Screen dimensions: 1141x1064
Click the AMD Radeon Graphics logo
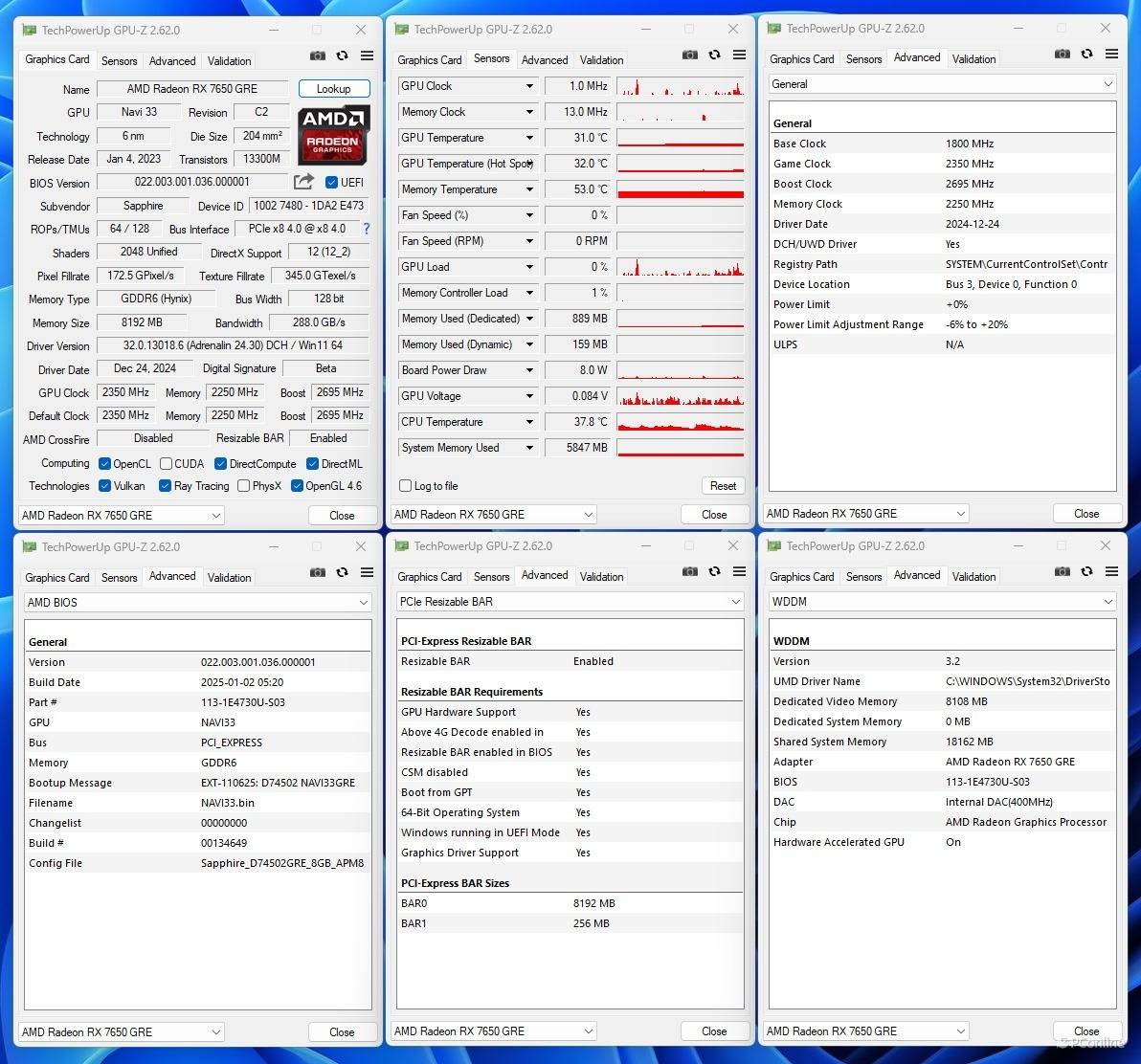pos(333,133)
